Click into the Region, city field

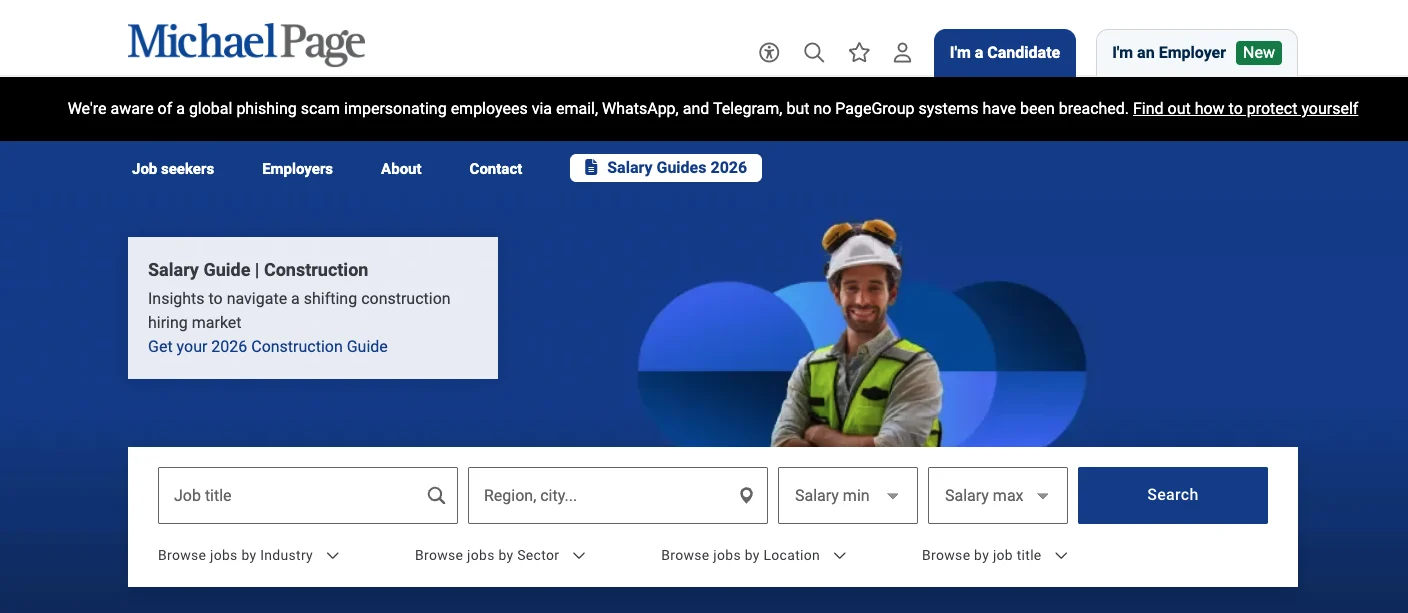(x=618, y=495)
